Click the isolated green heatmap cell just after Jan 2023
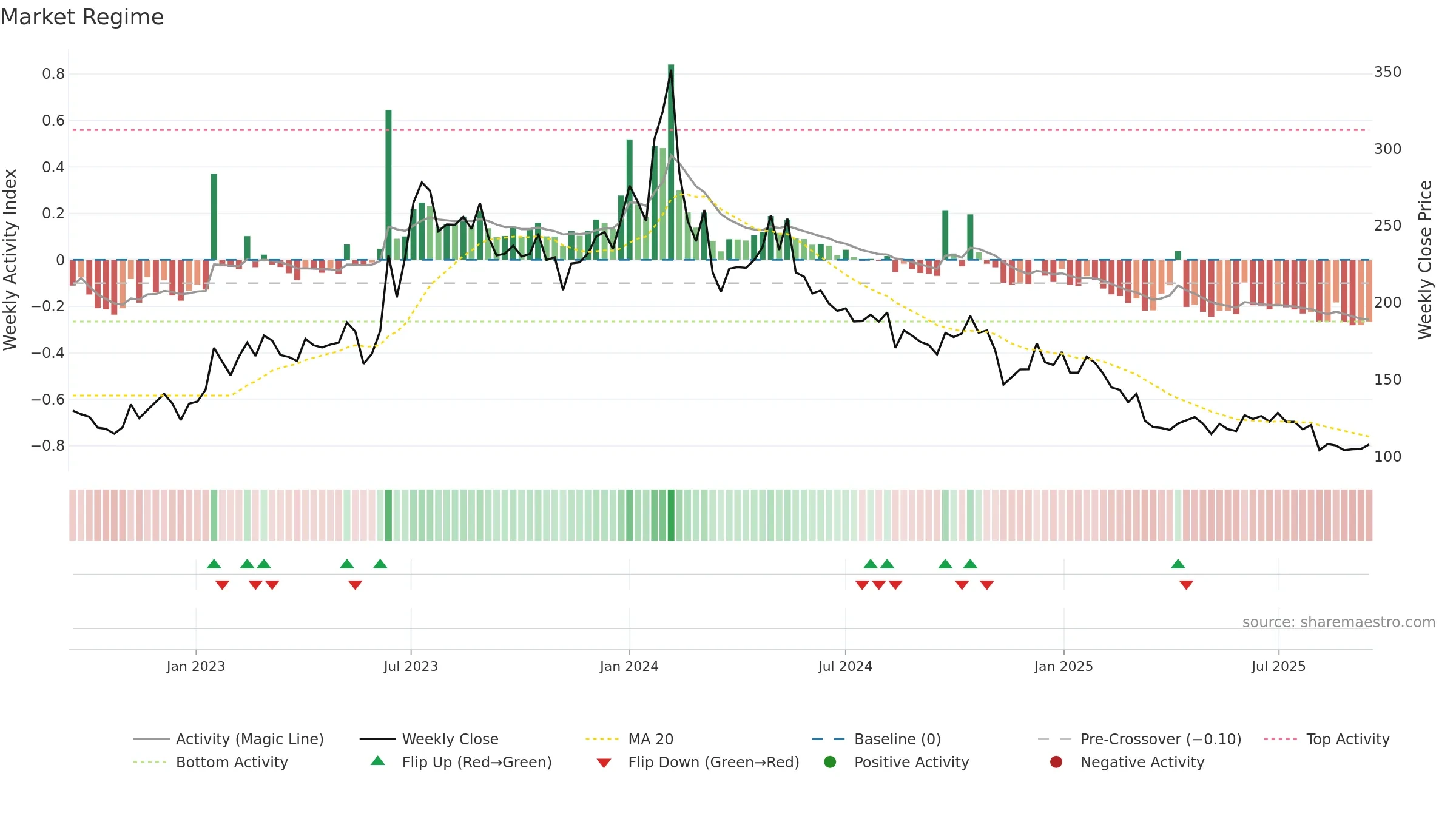Screen dimensions: 1456x819 (x=214, y=515)
